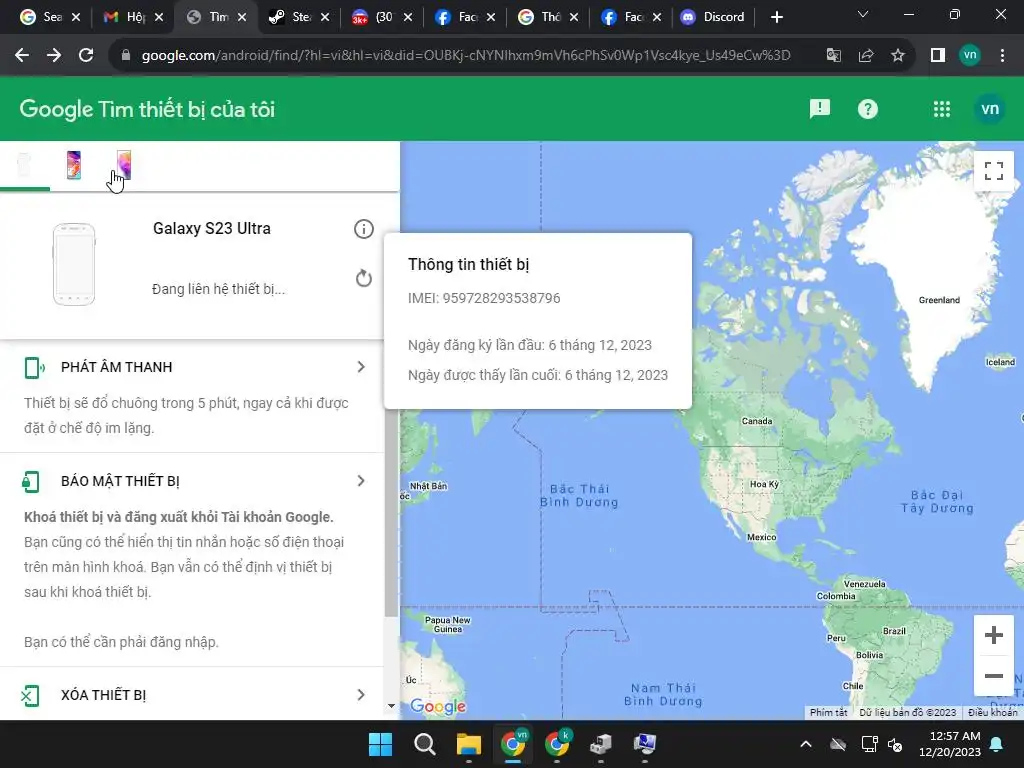Click XÓA THIẾT BỊ label
Viewport: 1024px width, 768px height.
(103, 695)
